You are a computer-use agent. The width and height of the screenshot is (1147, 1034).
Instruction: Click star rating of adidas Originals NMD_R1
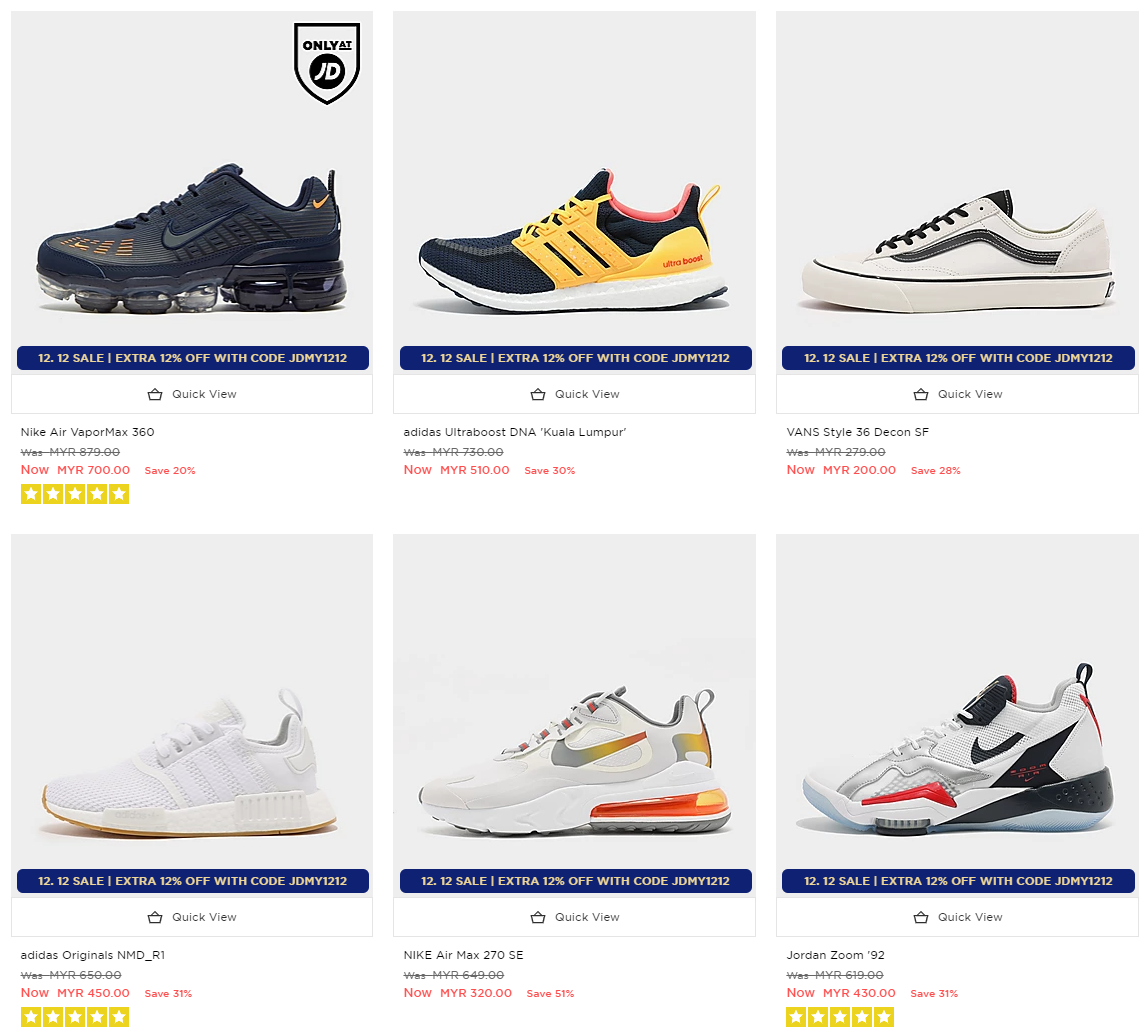click(x=75, y=1016)
